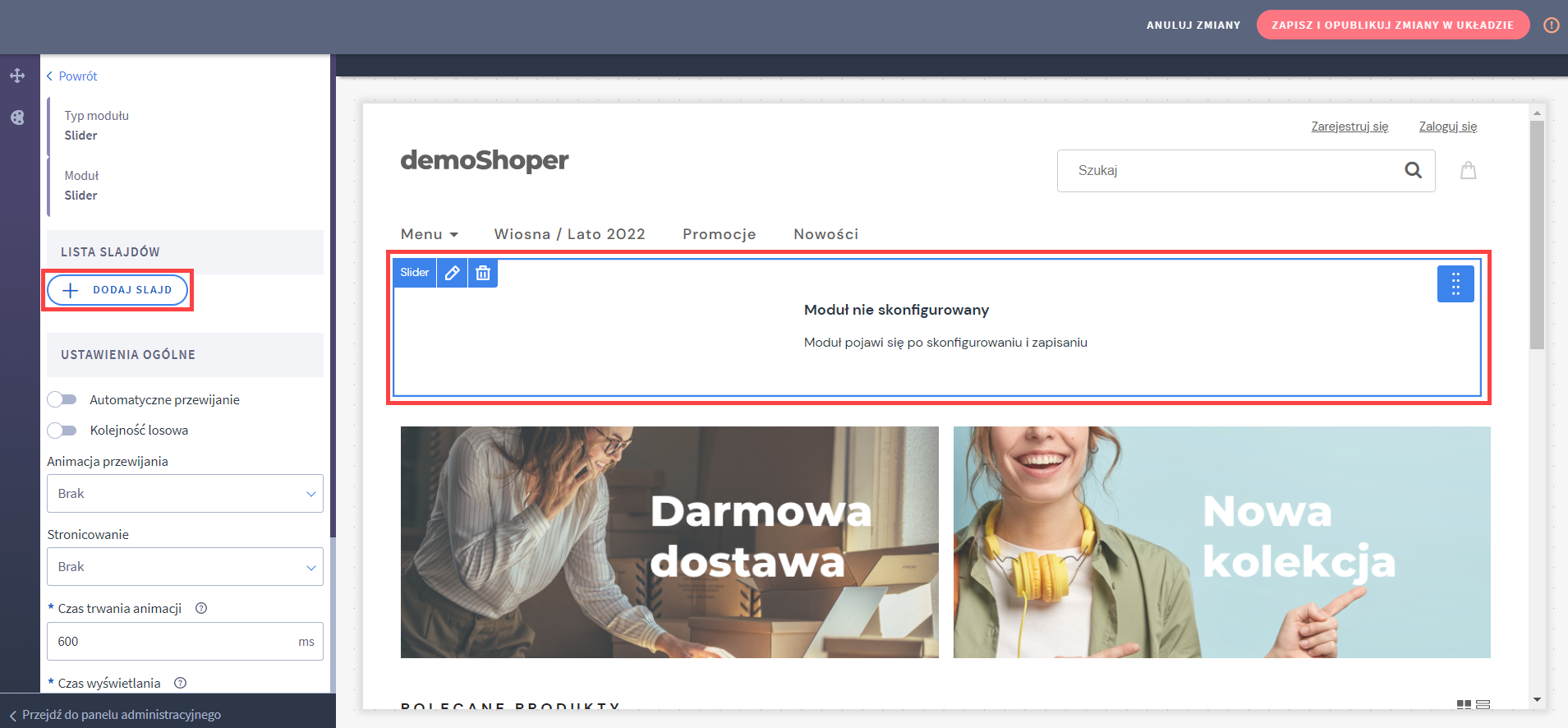Image resolution: width=1568 pixels, height=728 pixels.
Task: Open the color palette styles icon
Action: pos(17,117)
